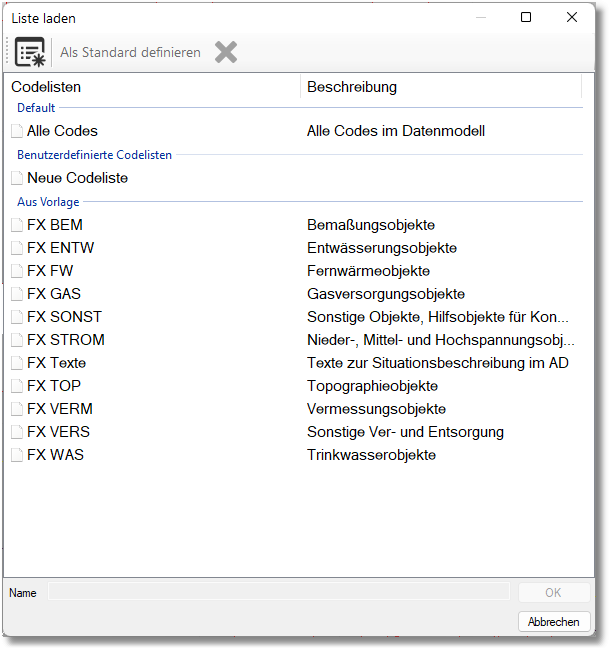Screen dimensions: 610x651
Task: Select the FX TOP list row
Action: [x=54, y=386]
